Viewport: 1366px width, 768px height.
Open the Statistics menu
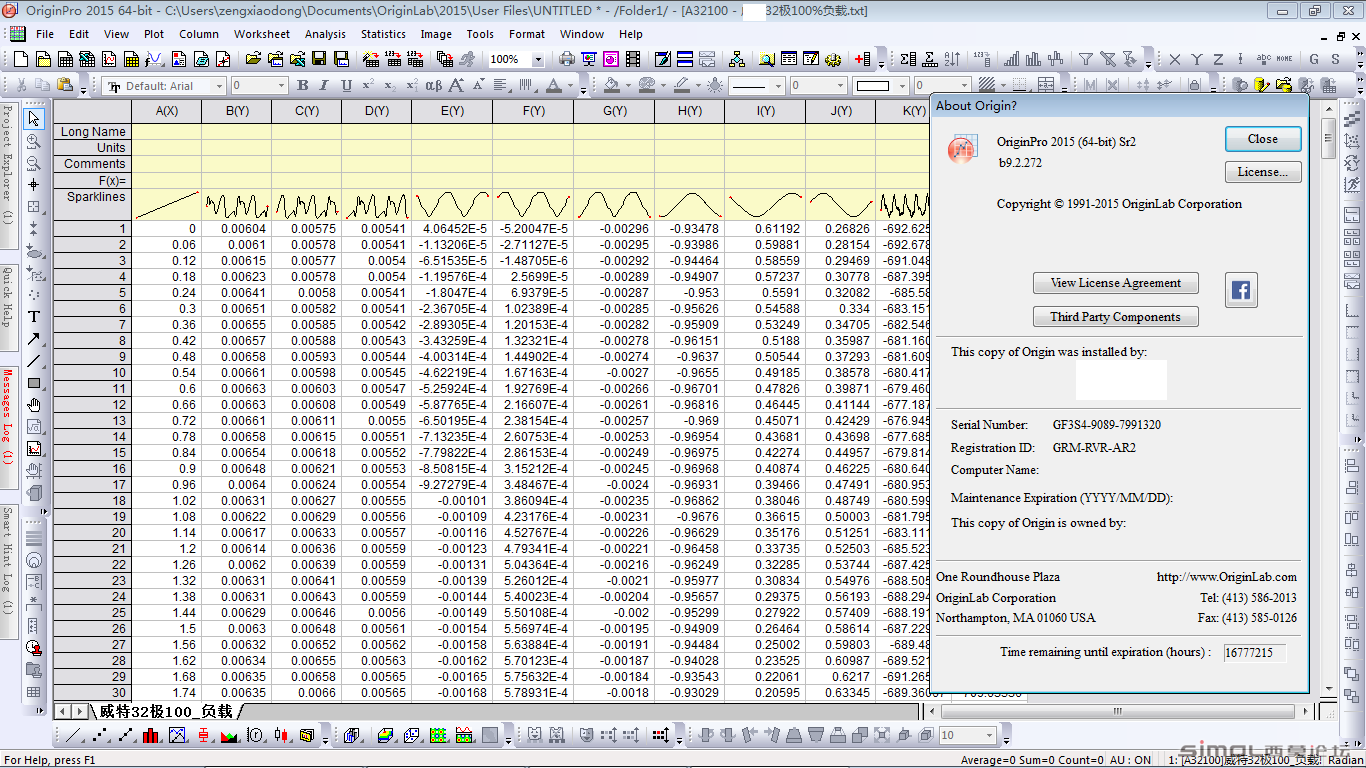point(383,34)
